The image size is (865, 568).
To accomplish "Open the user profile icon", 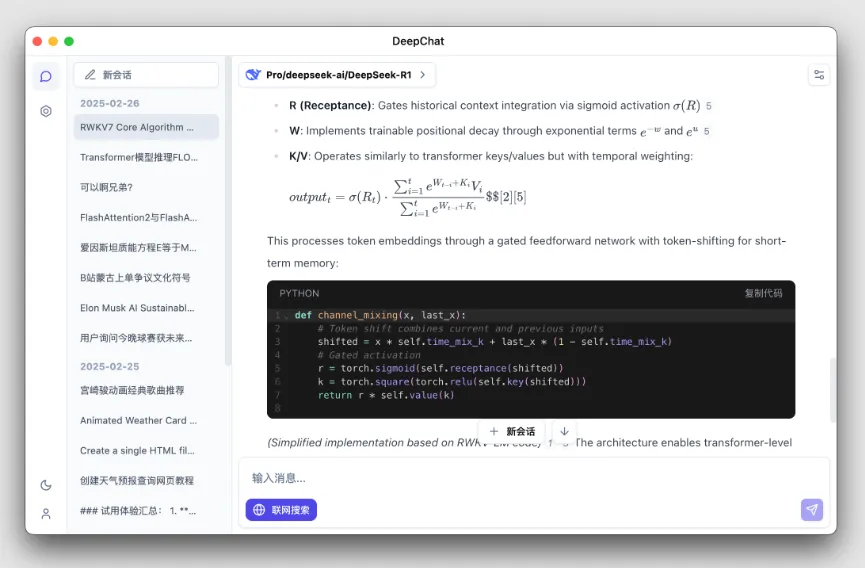I will click(46, 514).
